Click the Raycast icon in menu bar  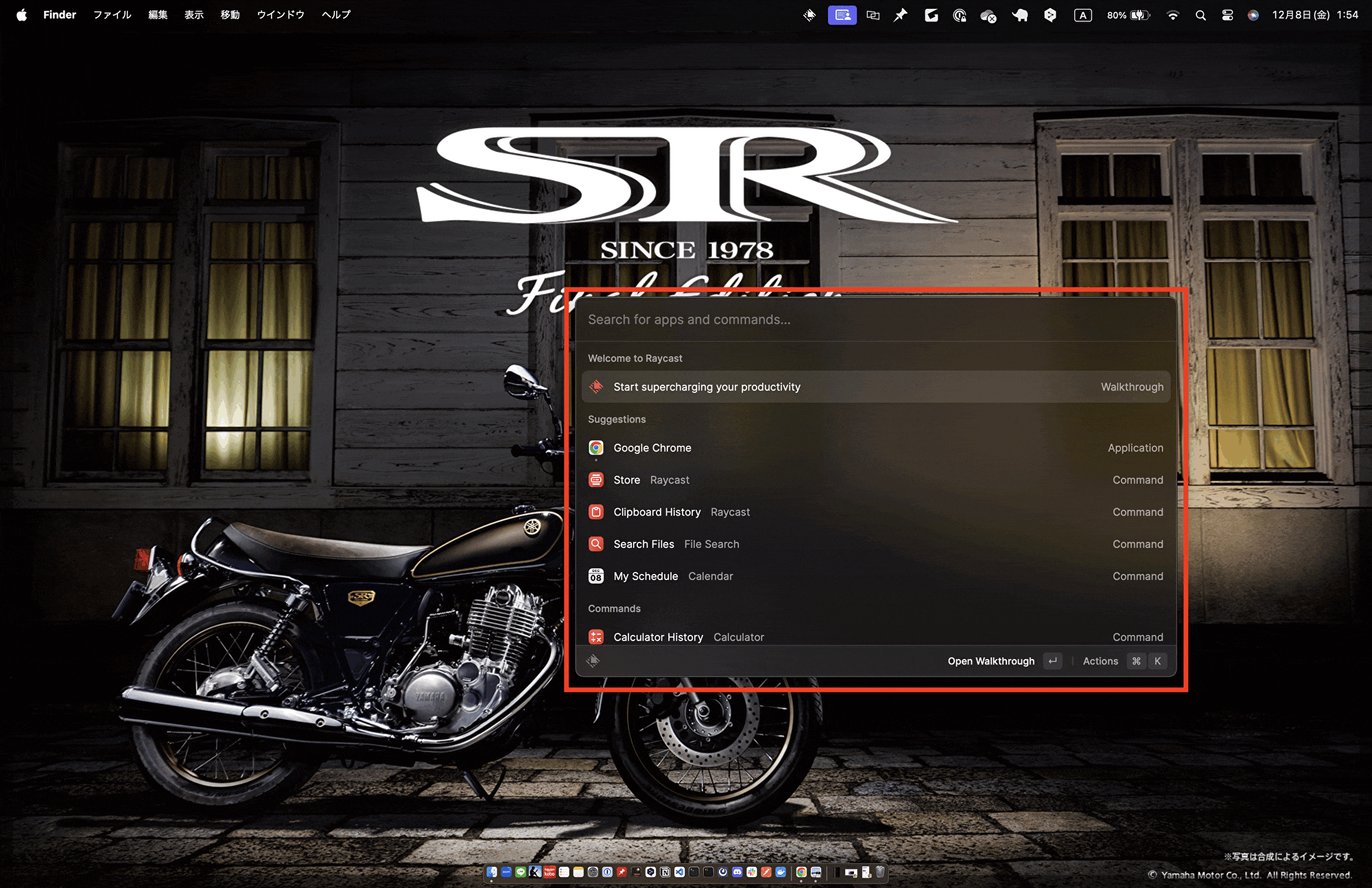click(x=809, y=15)
